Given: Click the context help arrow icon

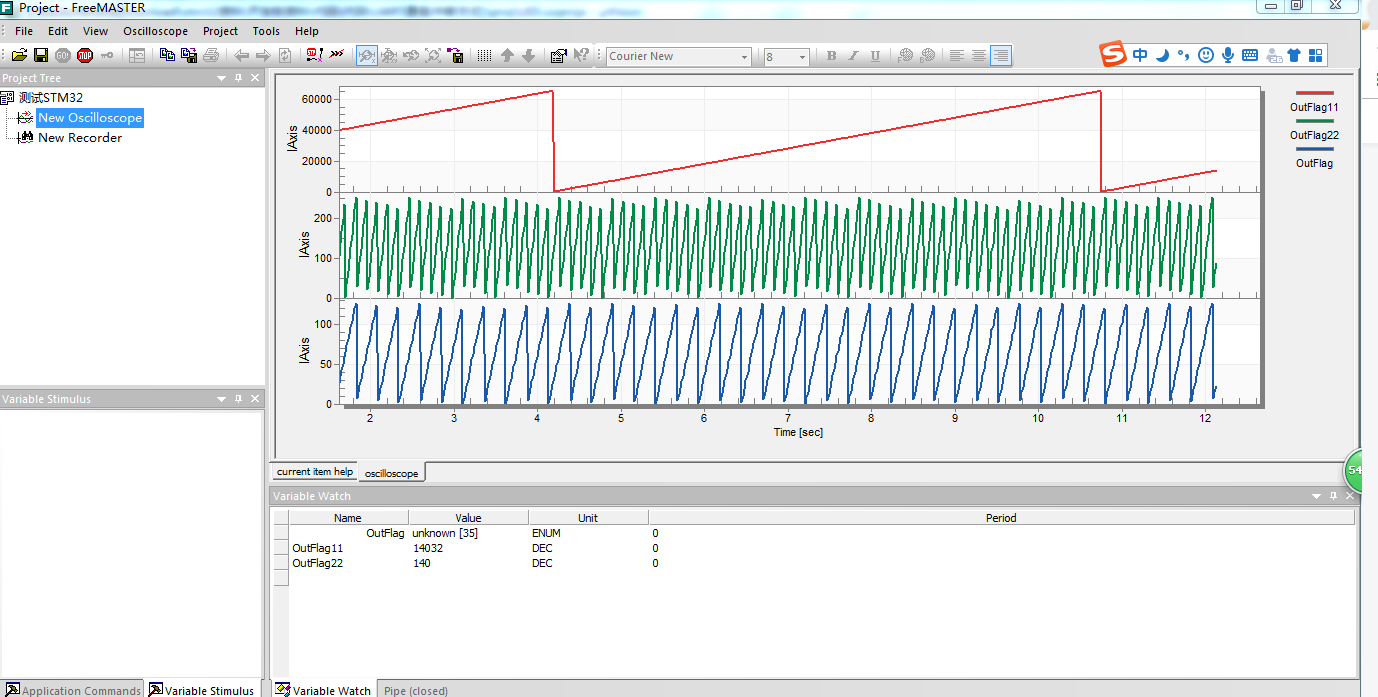Looking at the screenshot, I should [x=581, y=55].
